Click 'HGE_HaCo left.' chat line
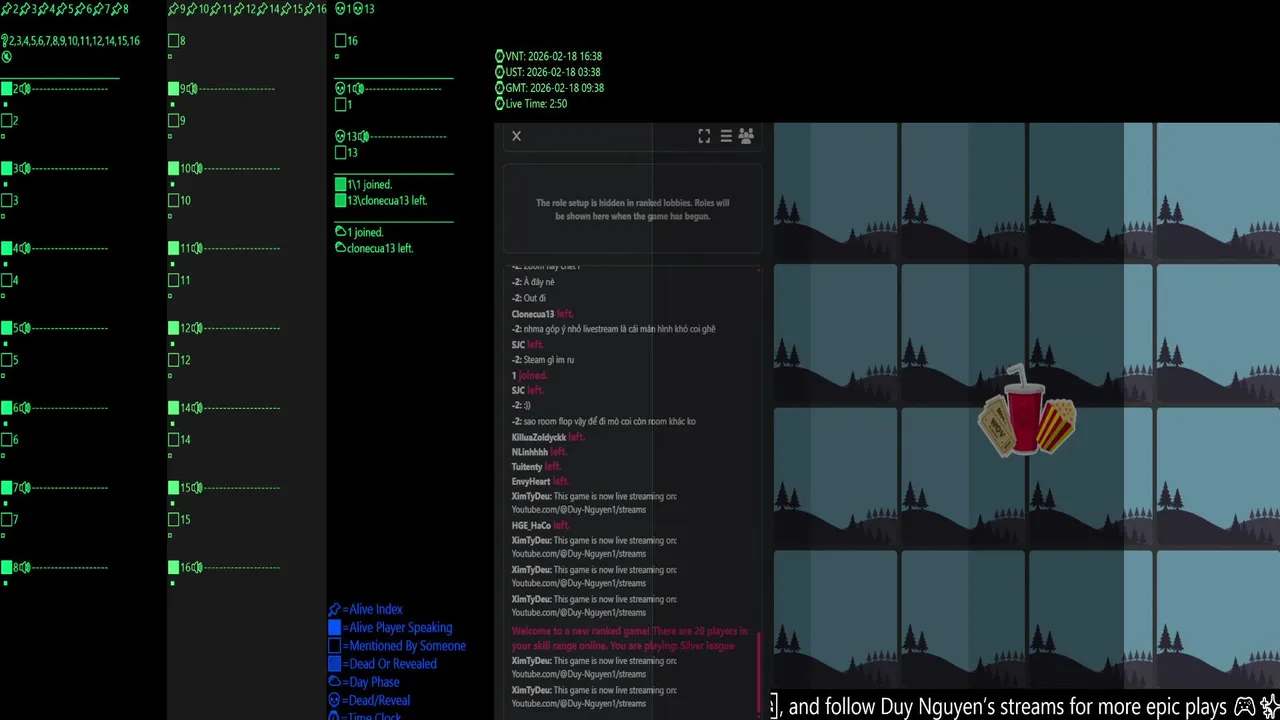The width and height of the screenshot is (1280, 720). click(x=541, y=525)
